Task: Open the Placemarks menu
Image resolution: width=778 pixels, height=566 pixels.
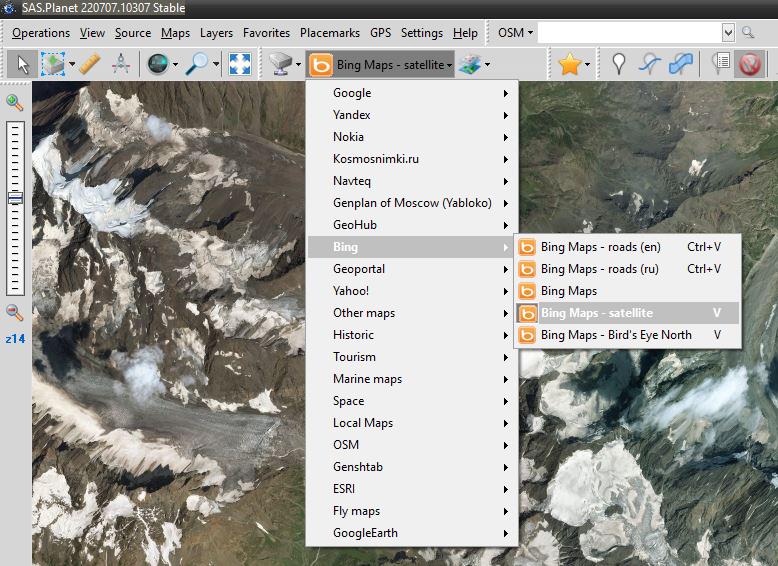Action: [x=330, y=33]
